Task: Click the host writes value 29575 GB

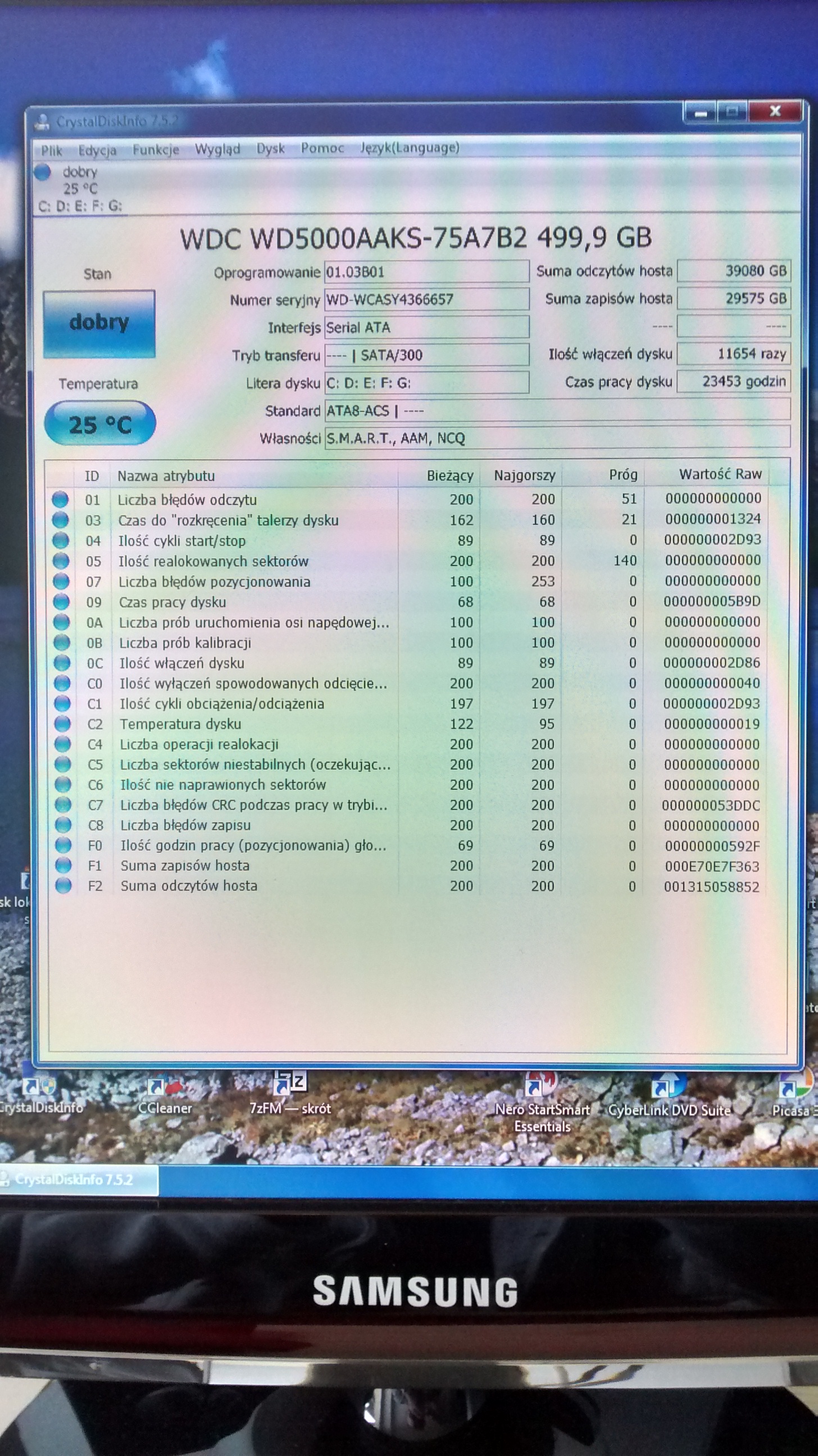Action: pyautogui.click(x=734, y=298)
